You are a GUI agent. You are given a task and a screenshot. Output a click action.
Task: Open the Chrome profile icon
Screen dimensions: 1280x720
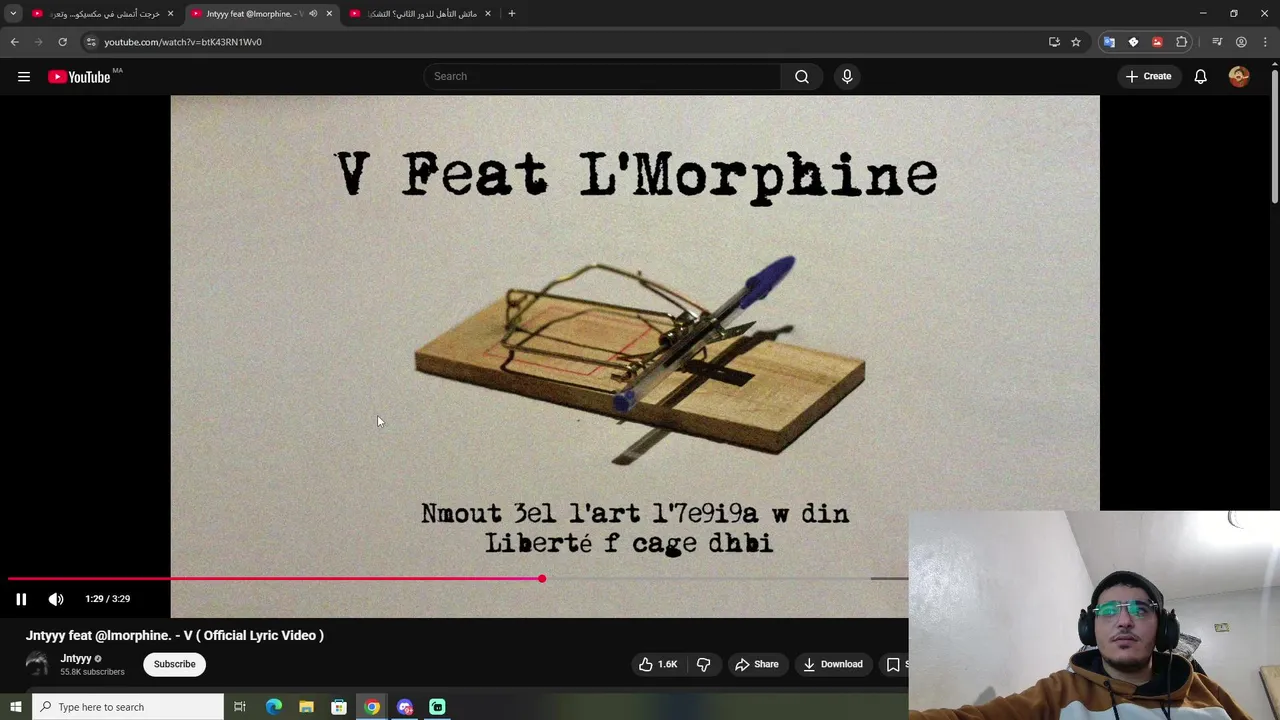(1241, 42)
